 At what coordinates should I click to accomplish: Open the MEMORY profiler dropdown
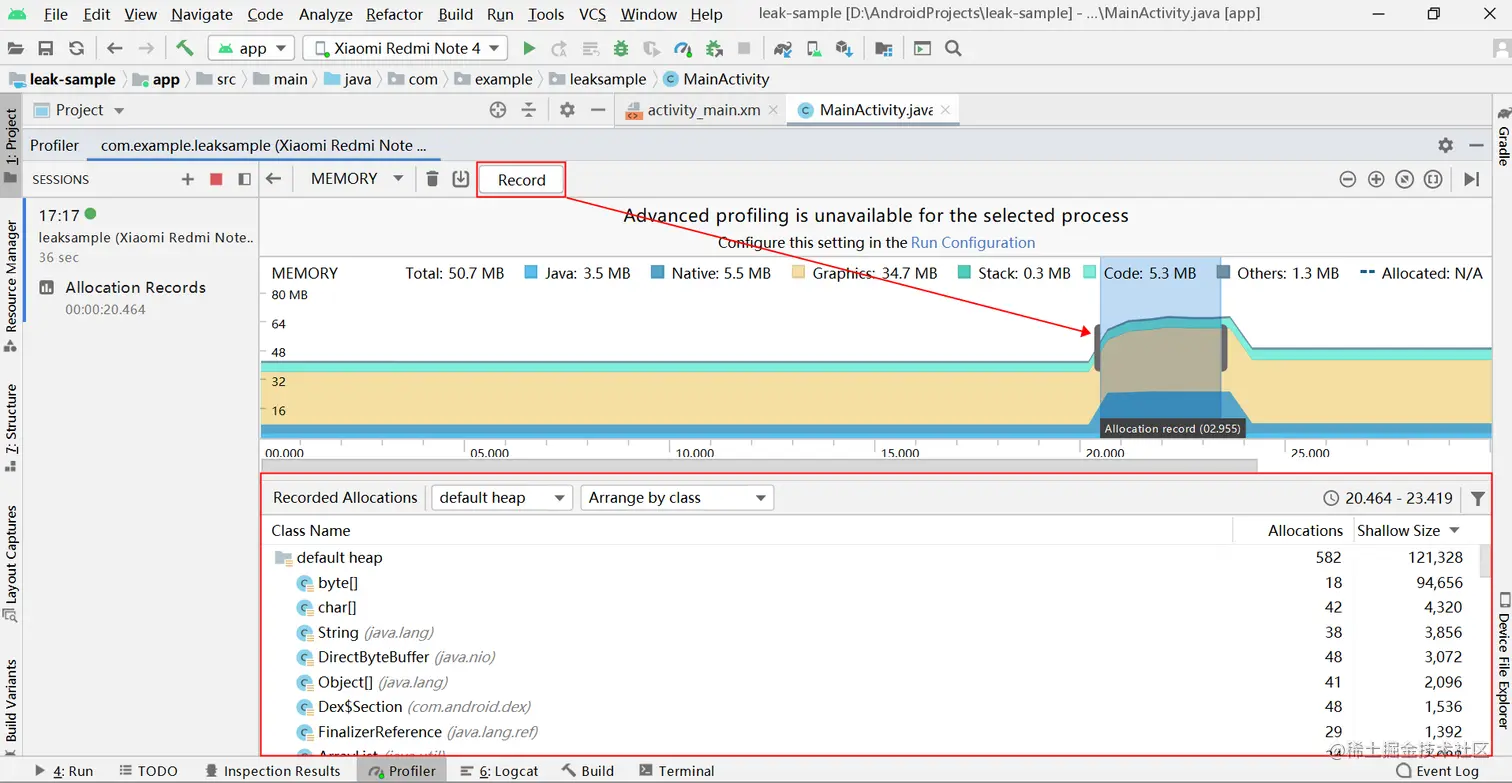(x=356, y=179)
